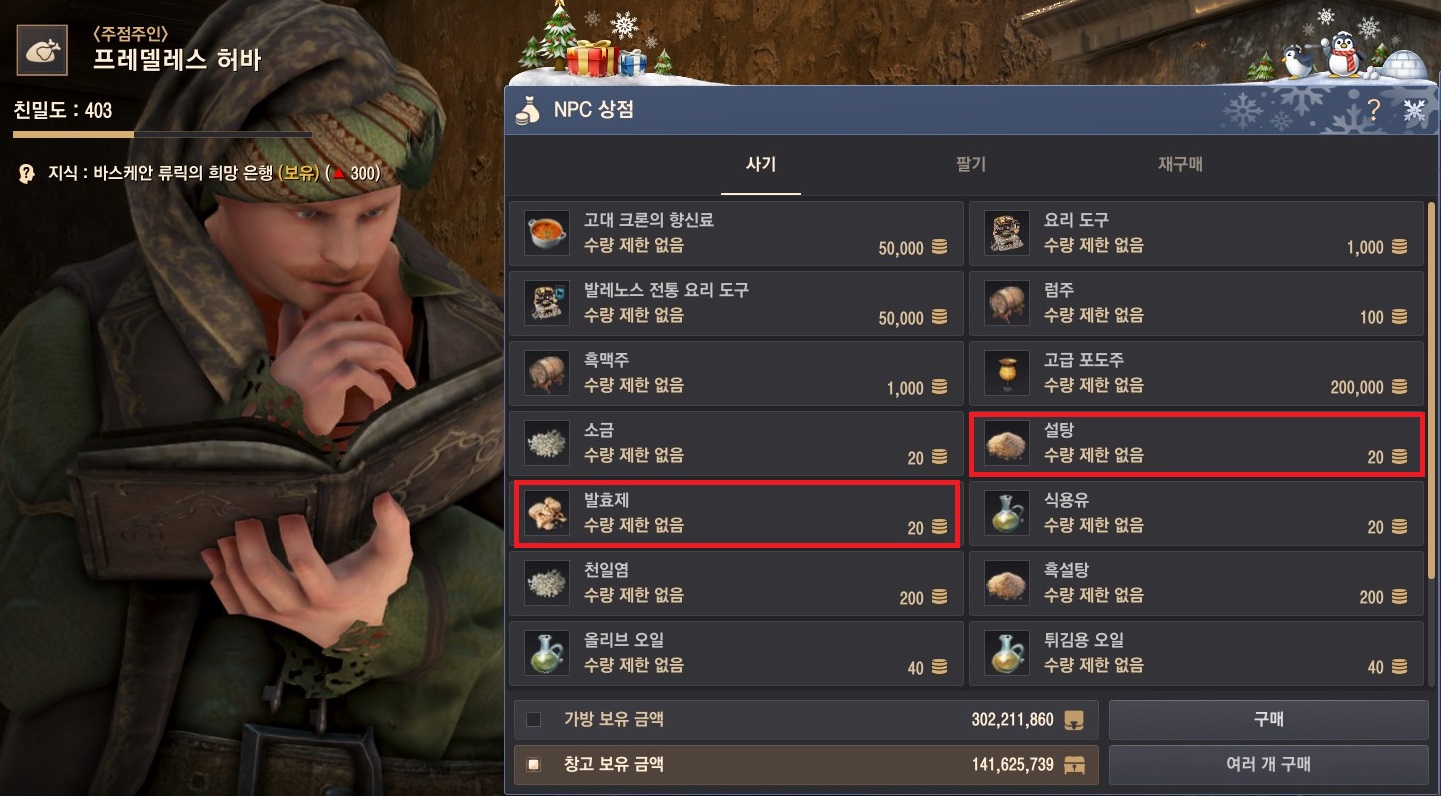Viewport: 1441px width, 796px height.
Task: Select the 요리 도구 cooking utensil icon
Action: pyautogui.click(x=1007, y=233)
